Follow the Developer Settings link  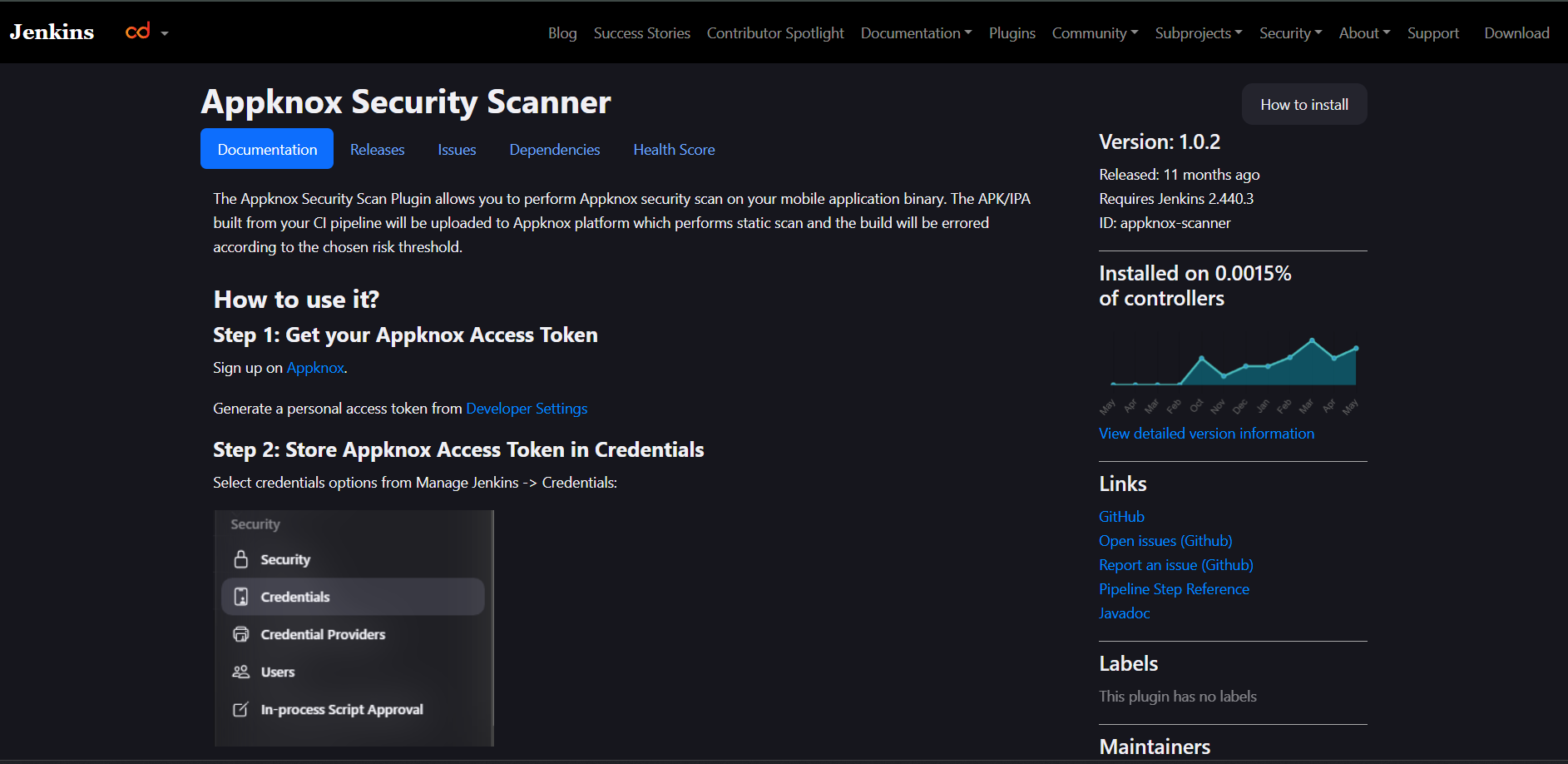pos(527,409)
